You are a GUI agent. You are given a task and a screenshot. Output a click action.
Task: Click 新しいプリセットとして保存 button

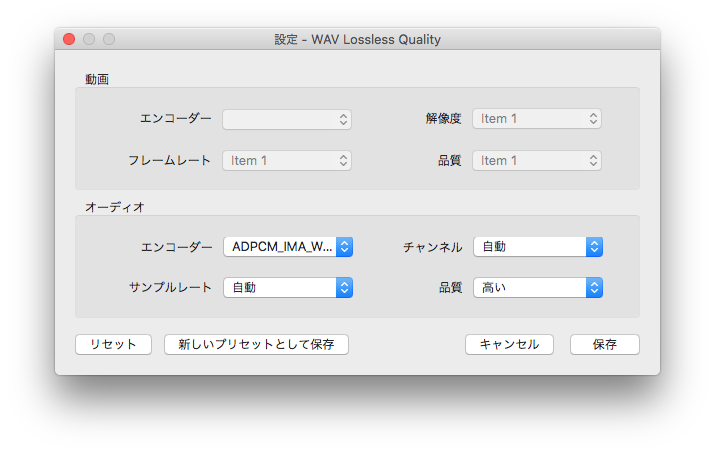[x=256, y=344]
